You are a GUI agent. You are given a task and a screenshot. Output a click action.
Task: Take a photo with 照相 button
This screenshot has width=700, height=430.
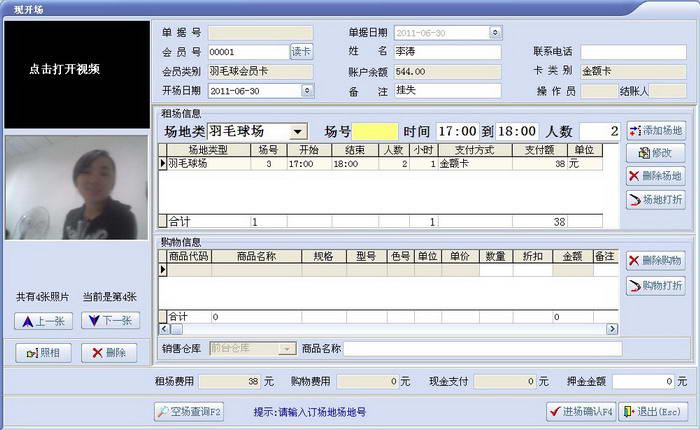[43, 353]
